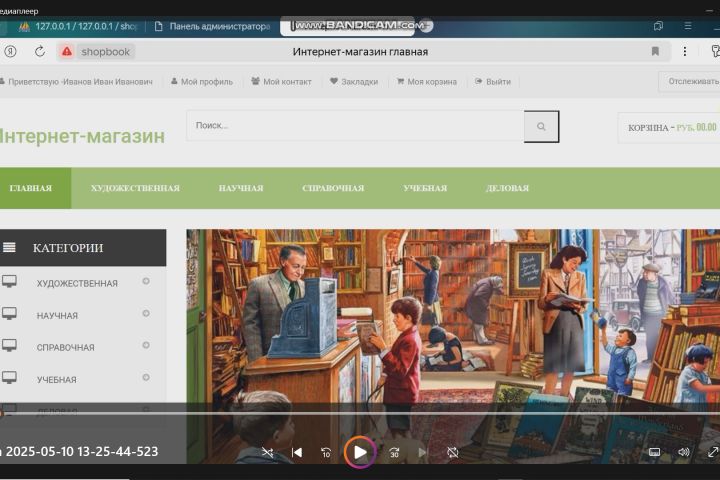The image size is (720, 480).
Task: Select Справочная in categories list
Action: coord(66,348)
